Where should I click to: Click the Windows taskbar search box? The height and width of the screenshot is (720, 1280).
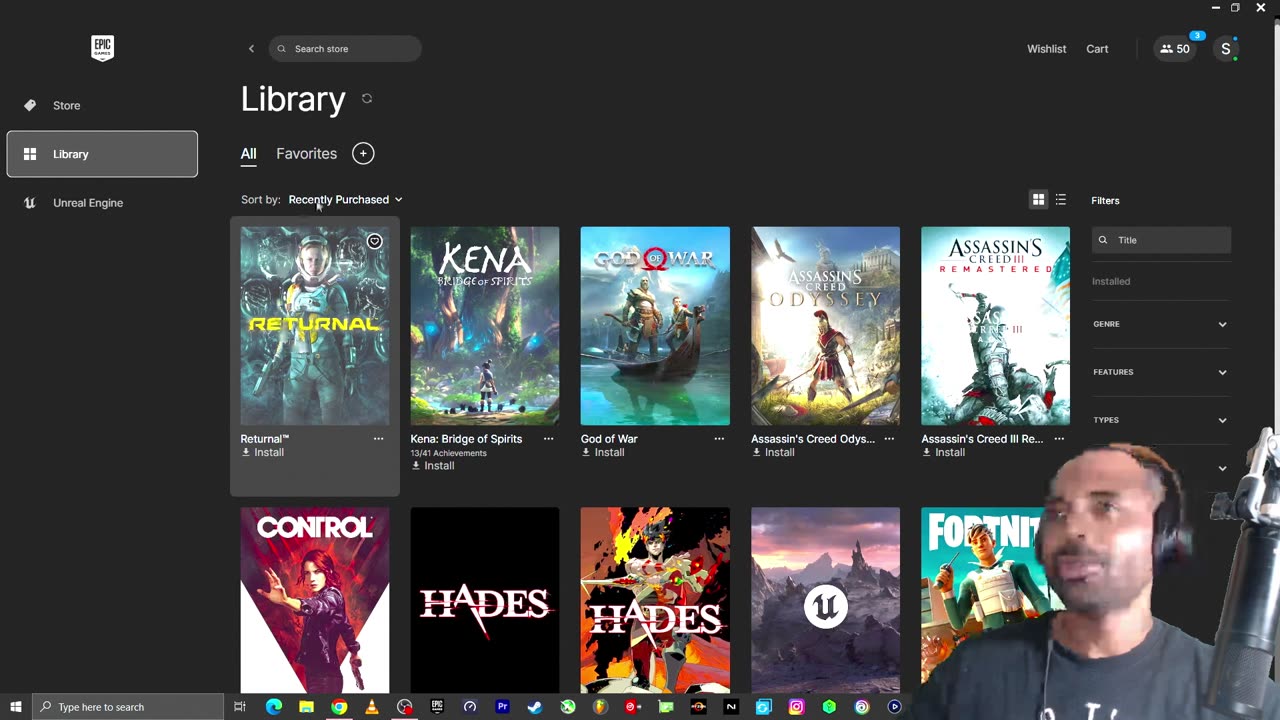[128, 707]
